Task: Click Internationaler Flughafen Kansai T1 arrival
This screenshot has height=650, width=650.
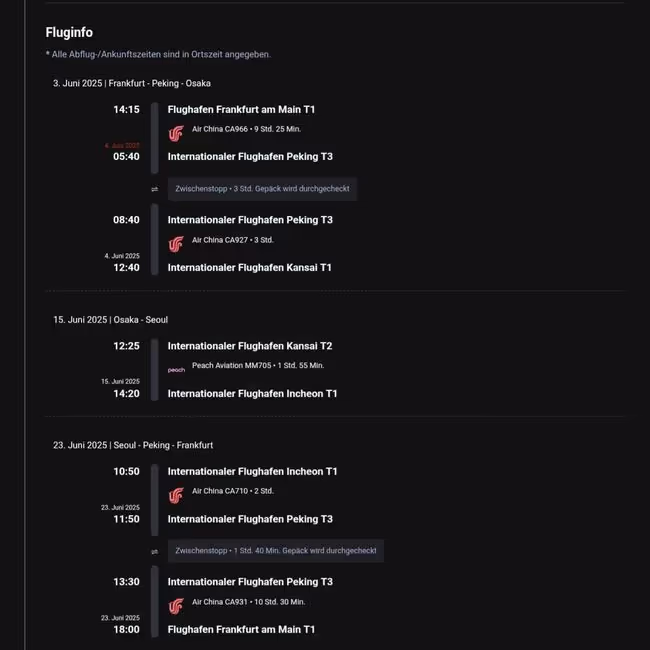Action: 250,268
